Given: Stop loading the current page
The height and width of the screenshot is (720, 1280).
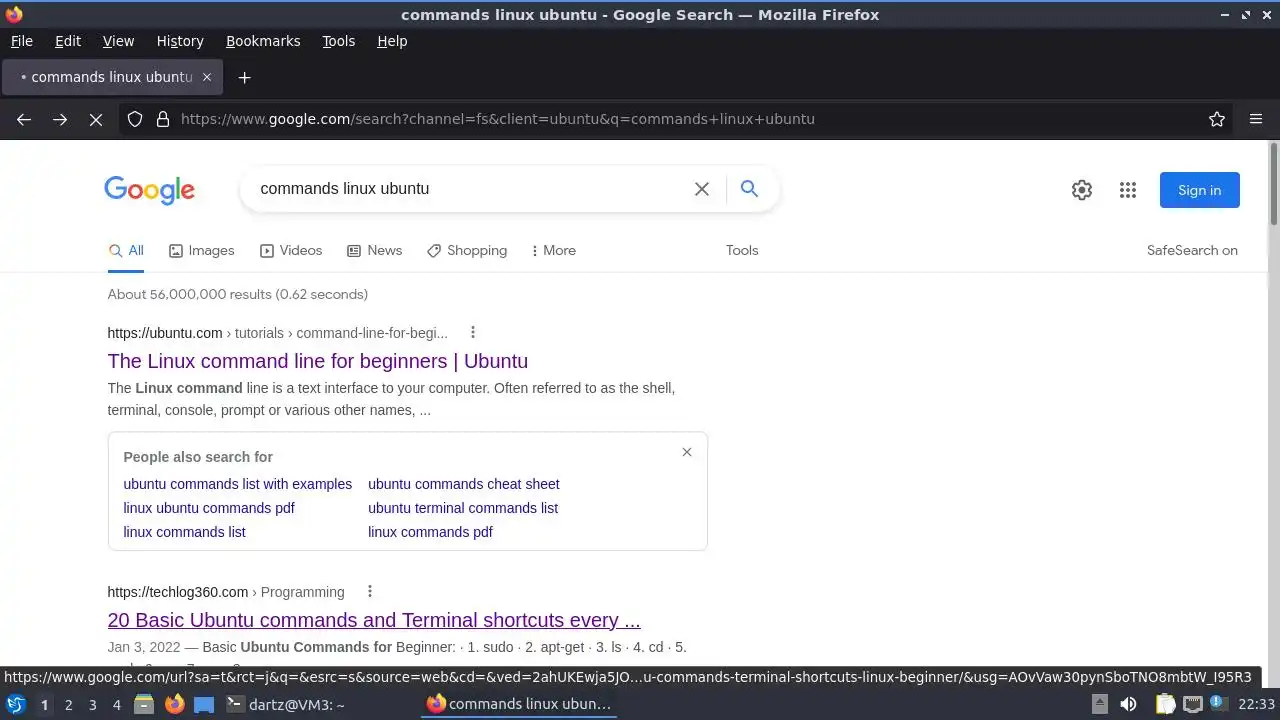Looking at the screenshot, I should click(x=96, y=119).
